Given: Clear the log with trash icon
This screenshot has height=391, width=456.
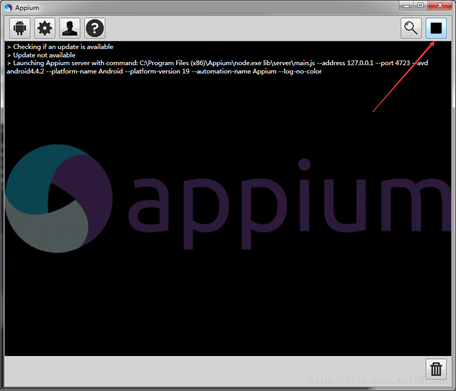Looking at the screenshot, I should pyautogui.click(x=436, y=369).
